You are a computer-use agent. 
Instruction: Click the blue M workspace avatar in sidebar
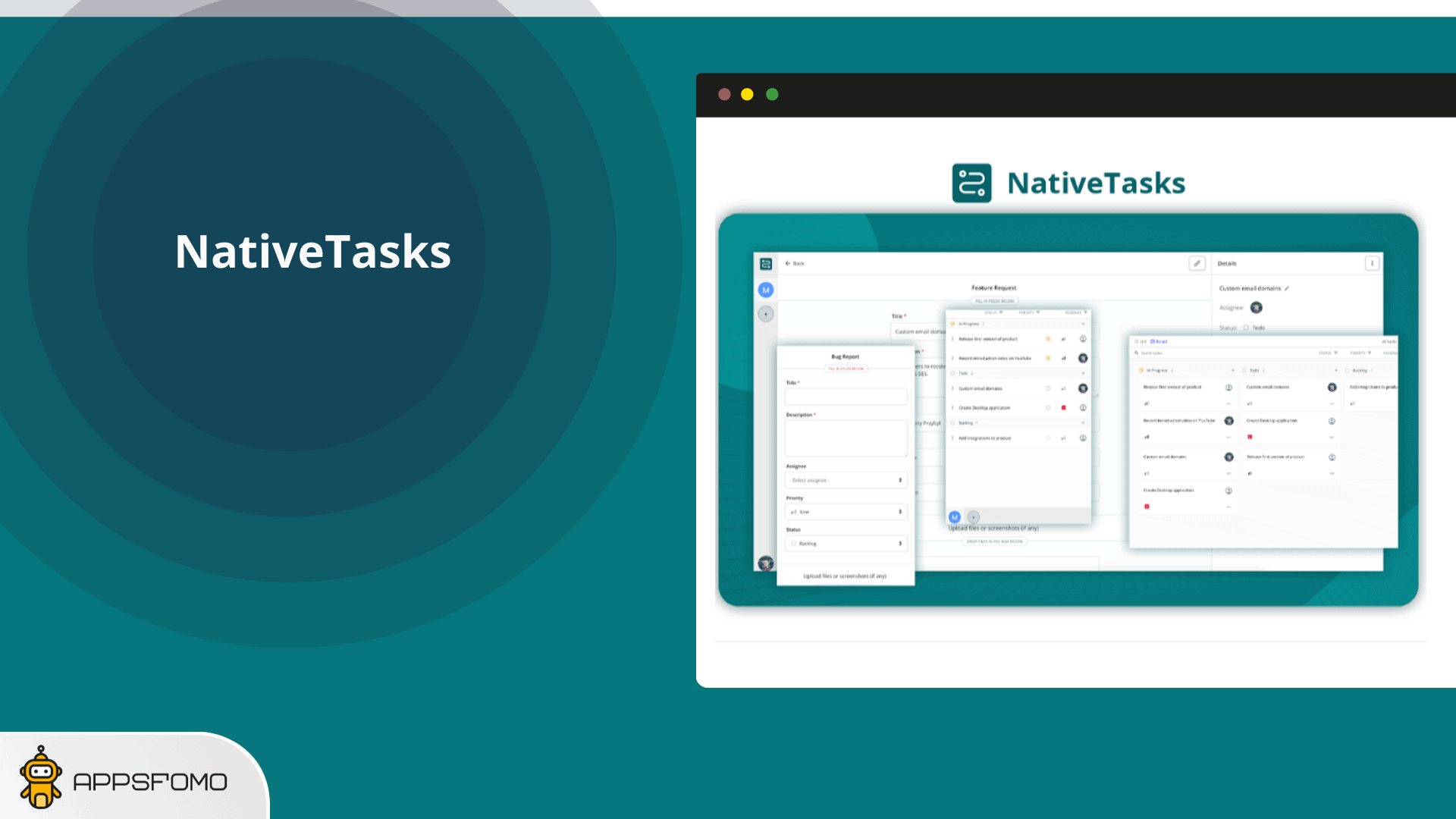coord(766,290)
